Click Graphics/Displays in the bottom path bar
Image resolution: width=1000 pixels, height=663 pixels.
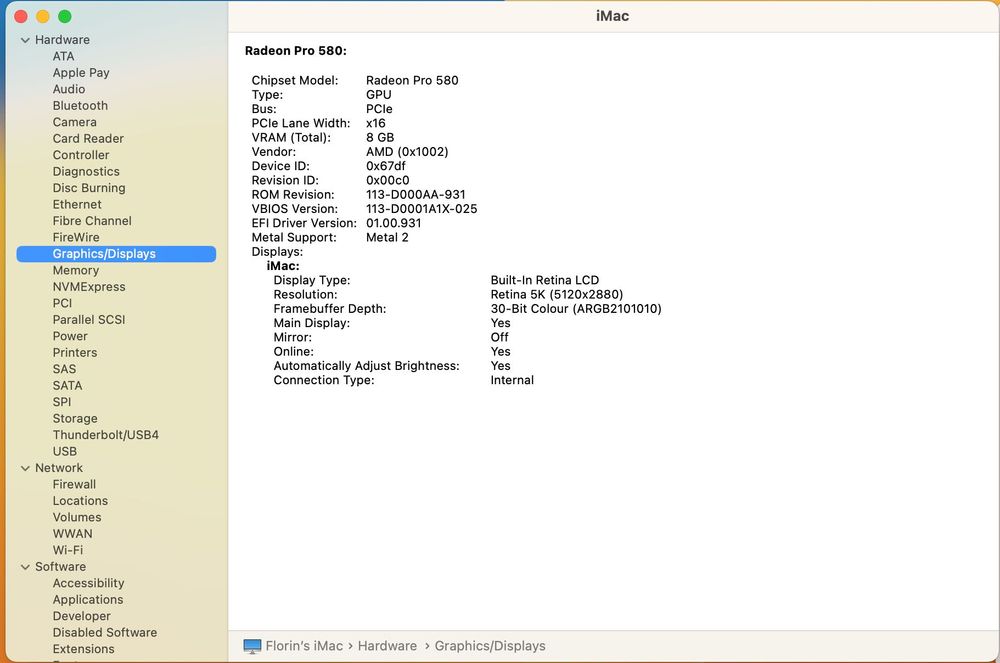(x=490, y=646)
